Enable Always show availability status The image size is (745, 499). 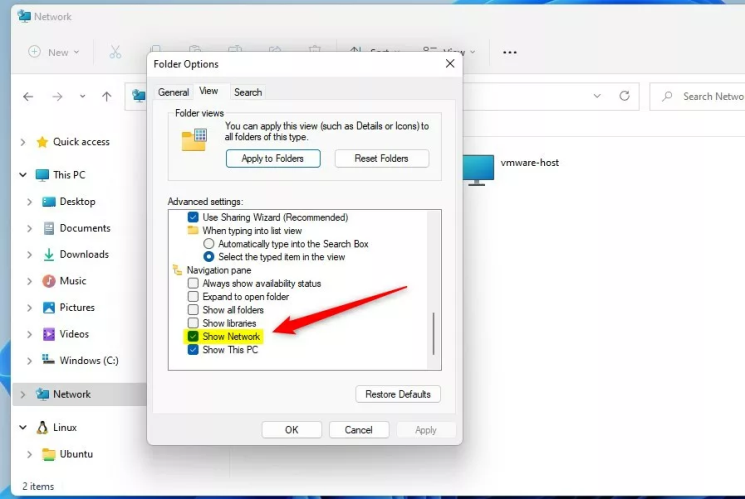tap(193, 283)
